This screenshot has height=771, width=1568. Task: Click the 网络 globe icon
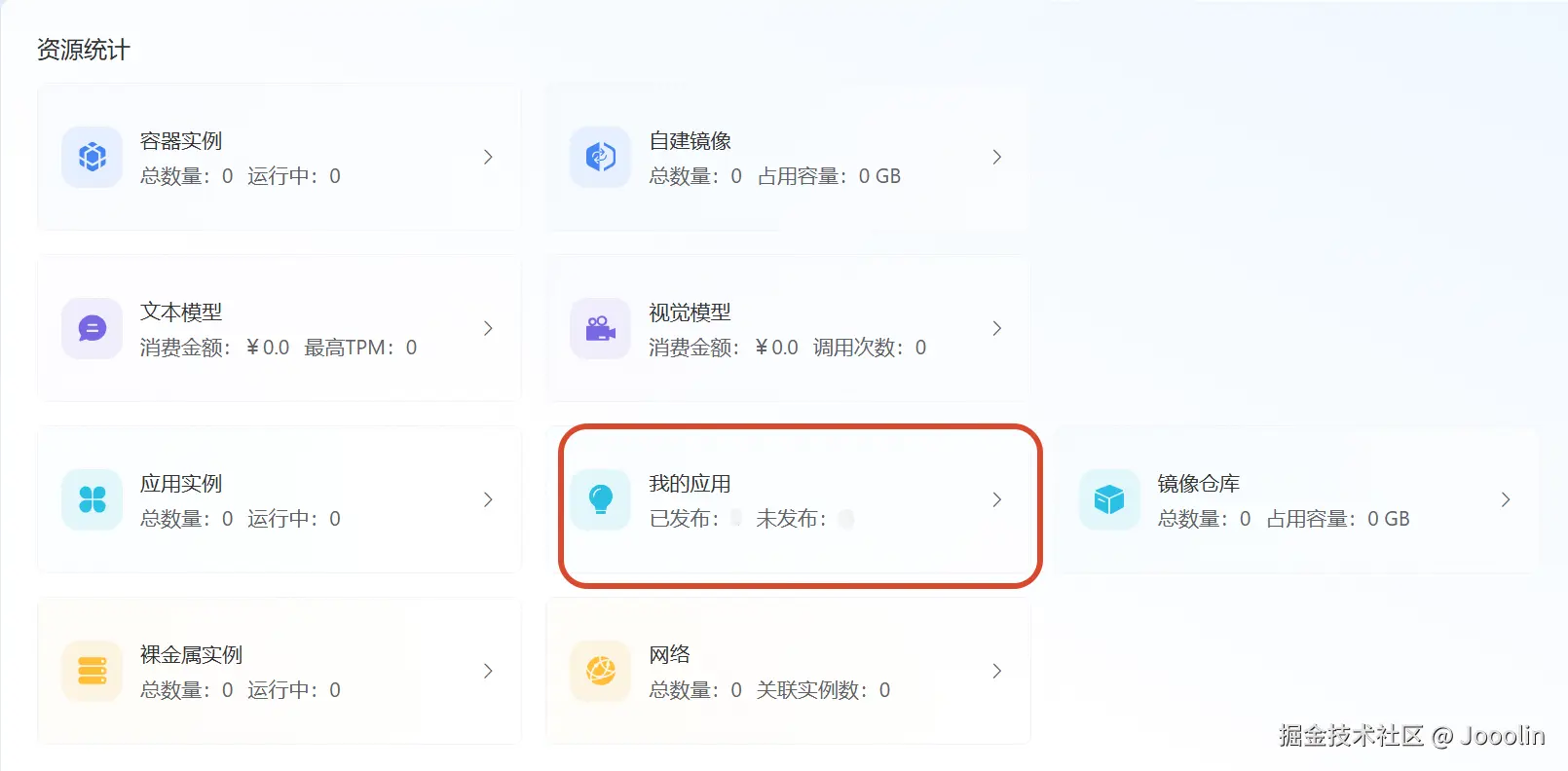[601, 671]
